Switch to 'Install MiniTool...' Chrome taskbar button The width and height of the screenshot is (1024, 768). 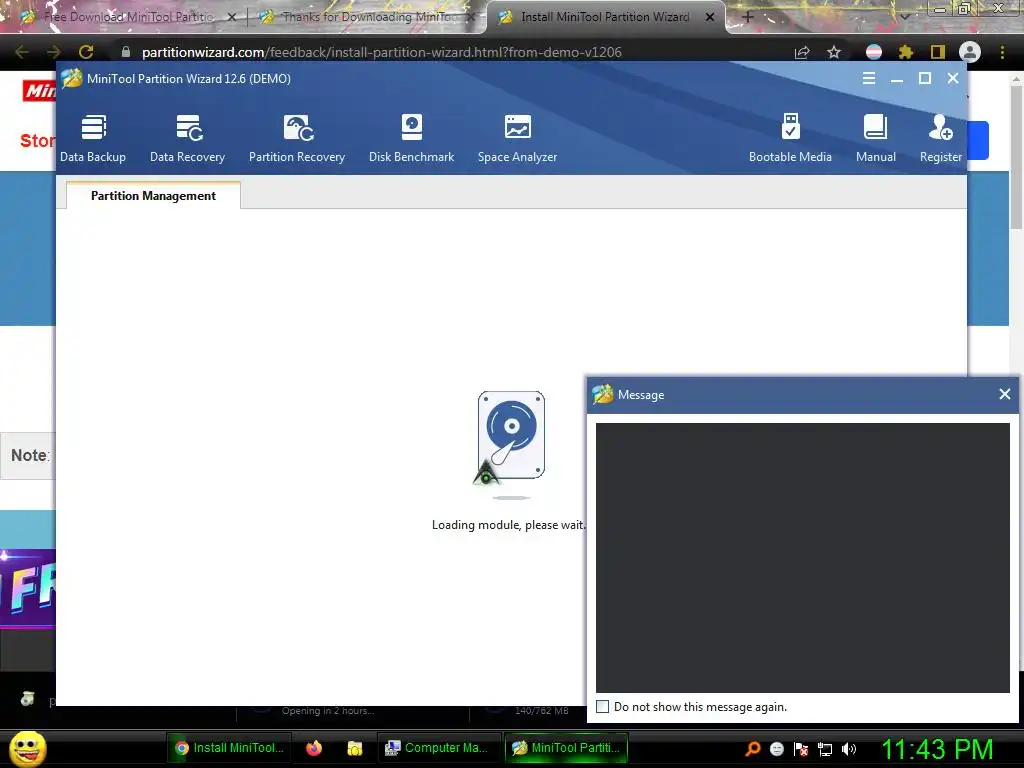[x=229, y=748]
